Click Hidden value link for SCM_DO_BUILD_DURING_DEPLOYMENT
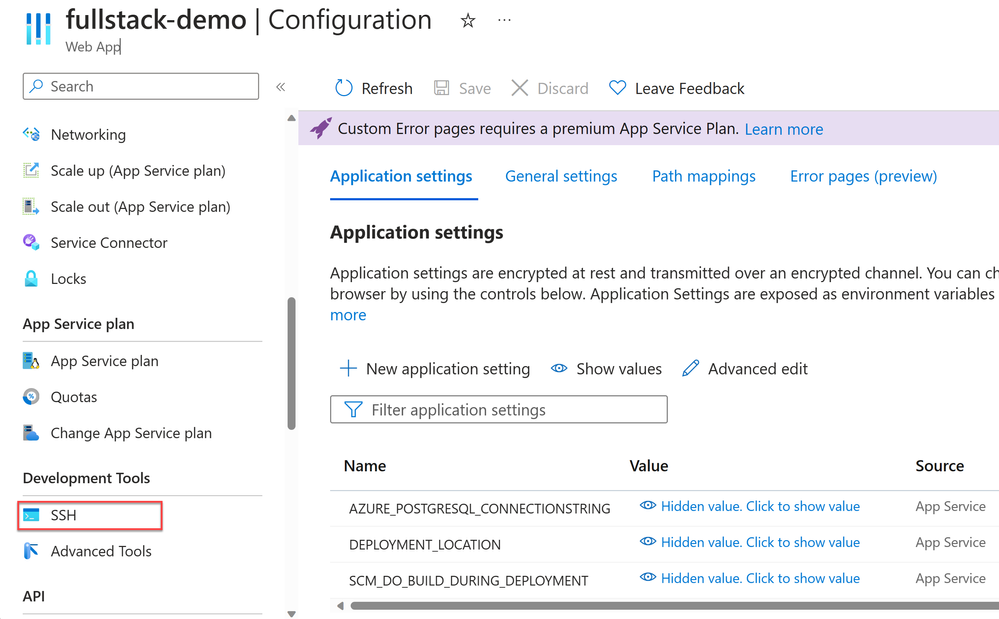 click(760, 578)
